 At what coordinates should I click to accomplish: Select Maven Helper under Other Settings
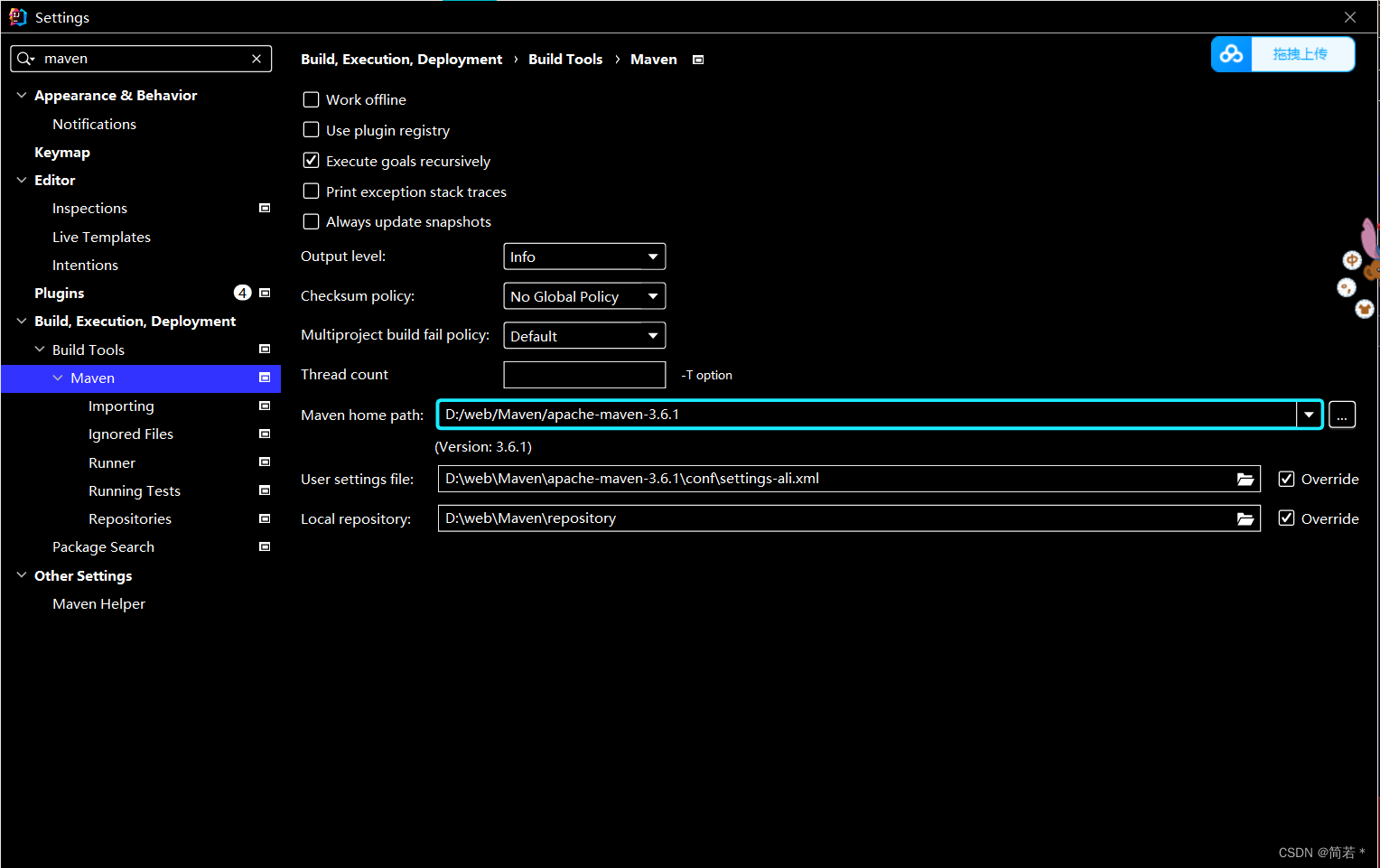[x=98, y=603]
